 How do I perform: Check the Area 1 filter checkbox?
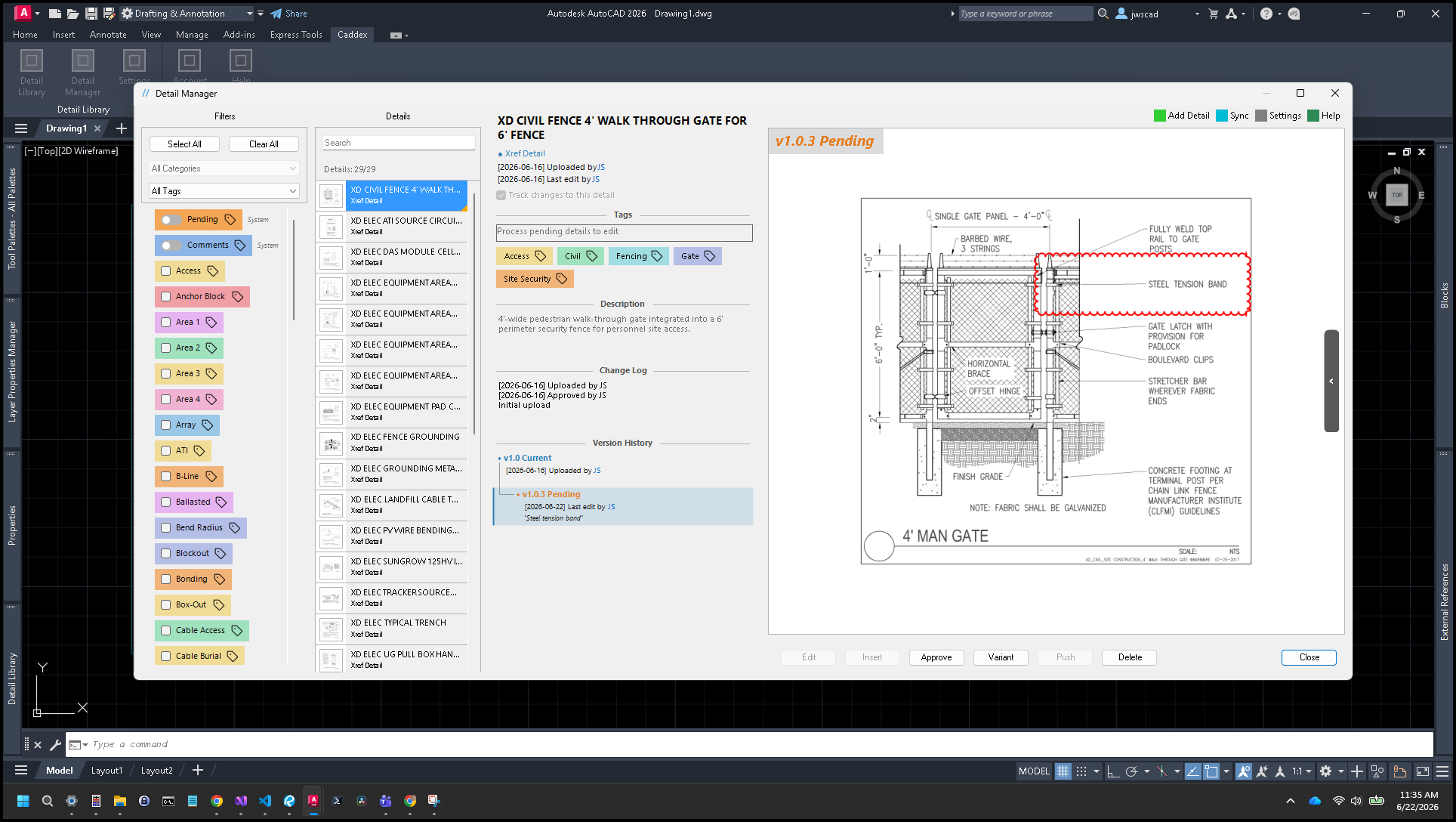click(166, 323)
